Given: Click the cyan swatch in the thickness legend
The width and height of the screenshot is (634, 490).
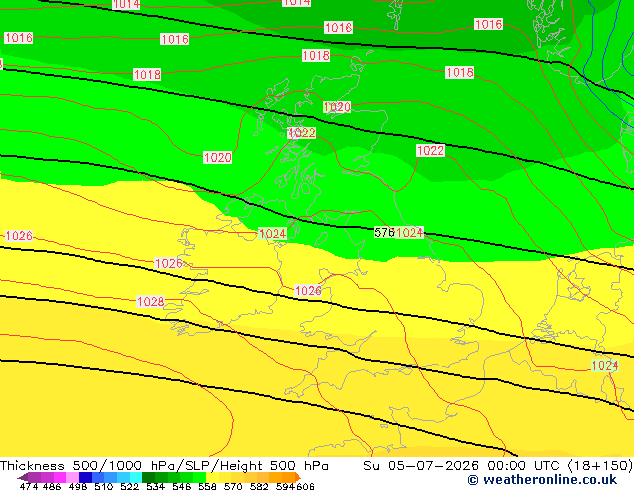Looking at the screenshot, I should click(136, 477).
